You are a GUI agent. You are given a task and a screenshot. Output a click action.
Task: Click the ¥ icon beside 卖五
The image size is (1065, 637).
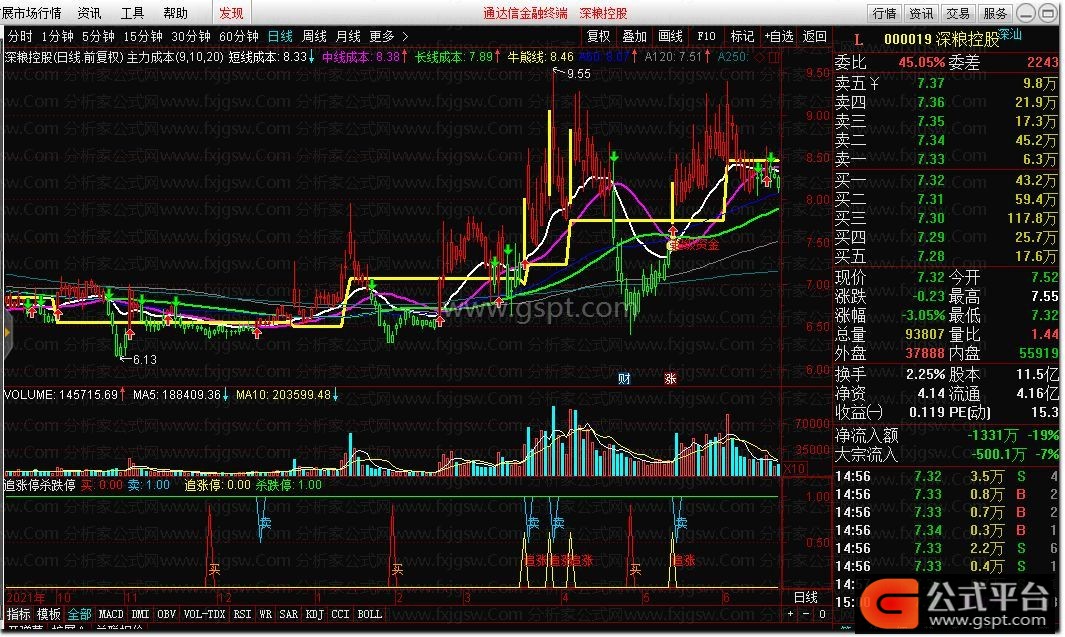(874, 83)
